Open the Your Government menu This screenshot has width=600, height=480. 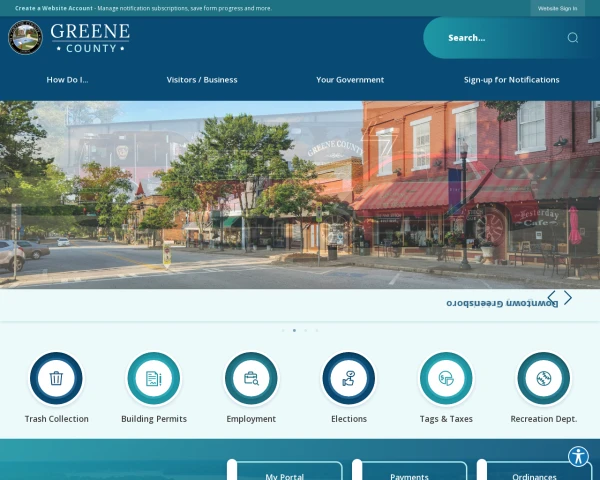[350, 80]
